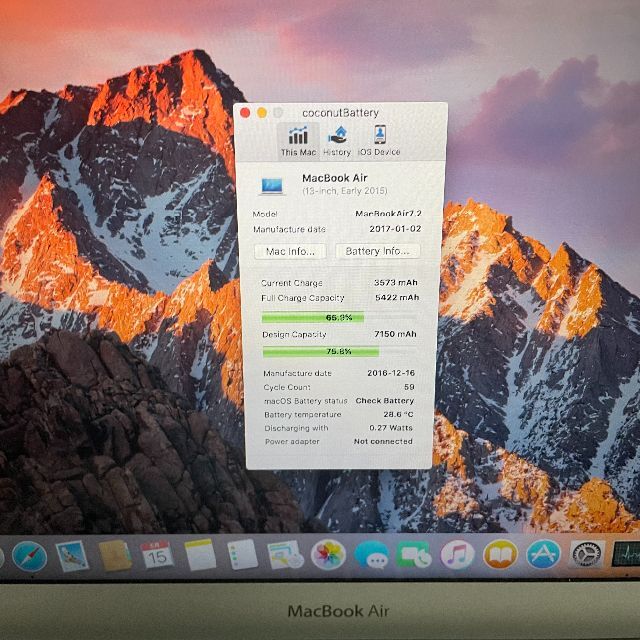Open the Calendar icon showing 15
Viewport: 640px width, 640px height.
coord(157,554)
